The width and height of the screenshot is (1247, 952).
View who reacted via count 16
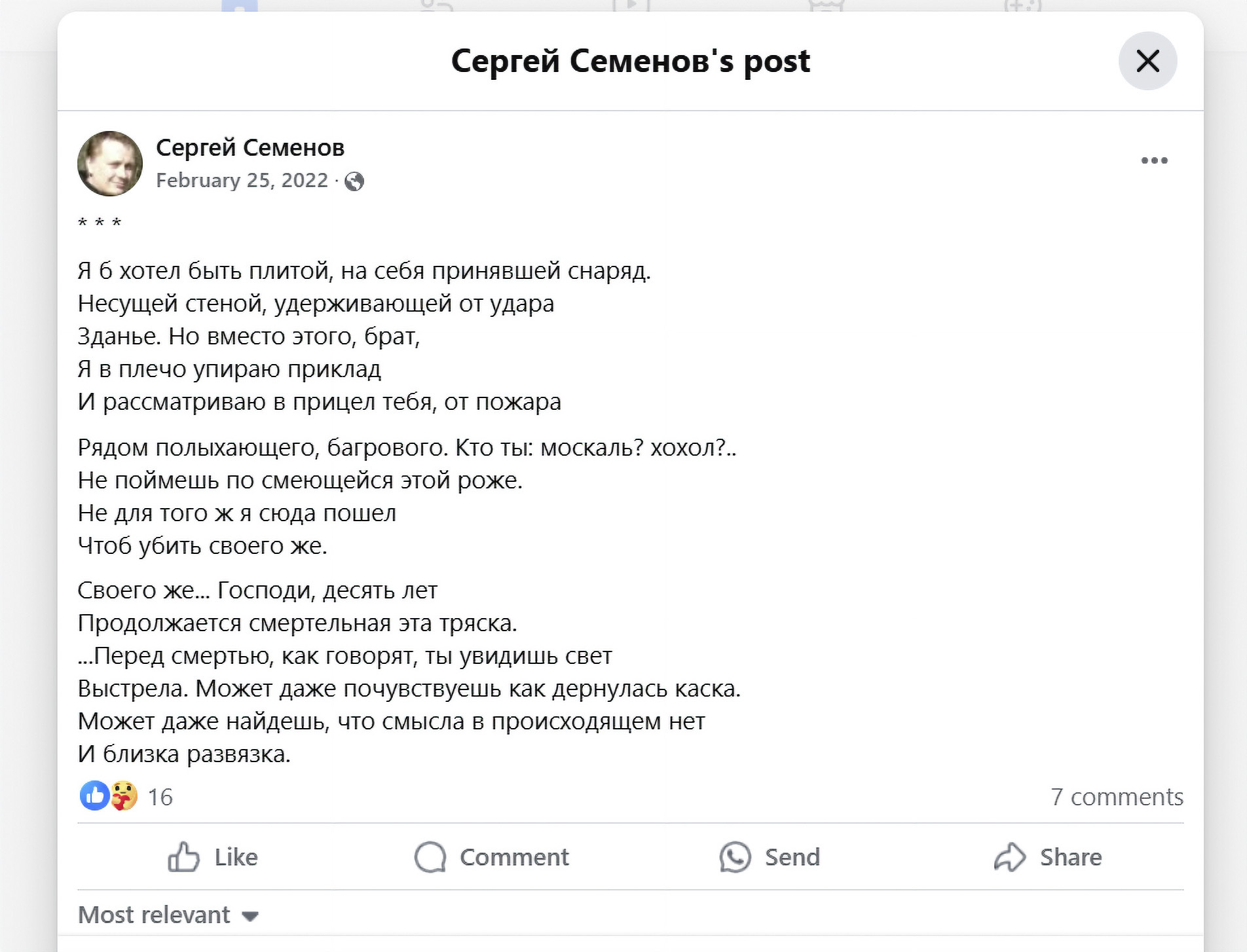(160, 797)
